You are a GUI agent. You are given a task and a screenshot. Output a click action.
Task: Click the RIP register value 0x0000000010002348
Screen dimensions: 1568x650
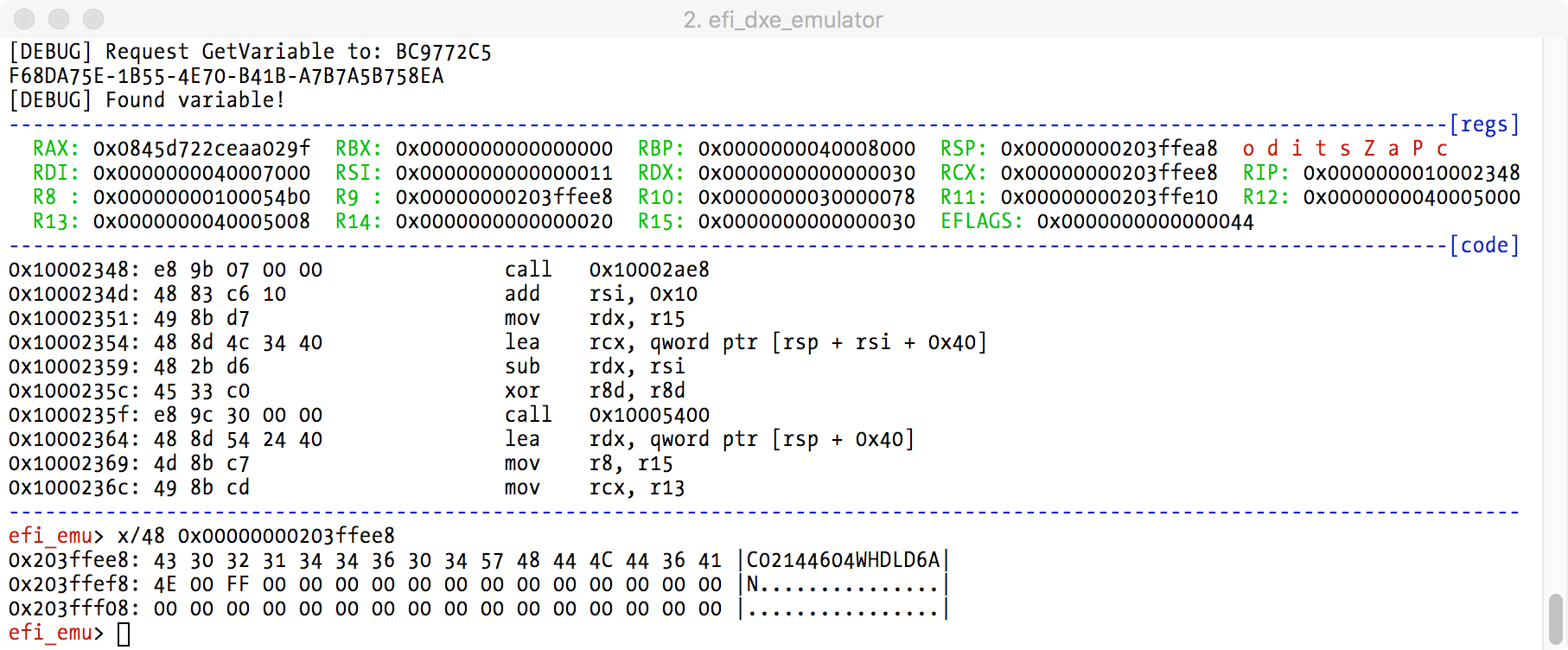pos(1411,173)
